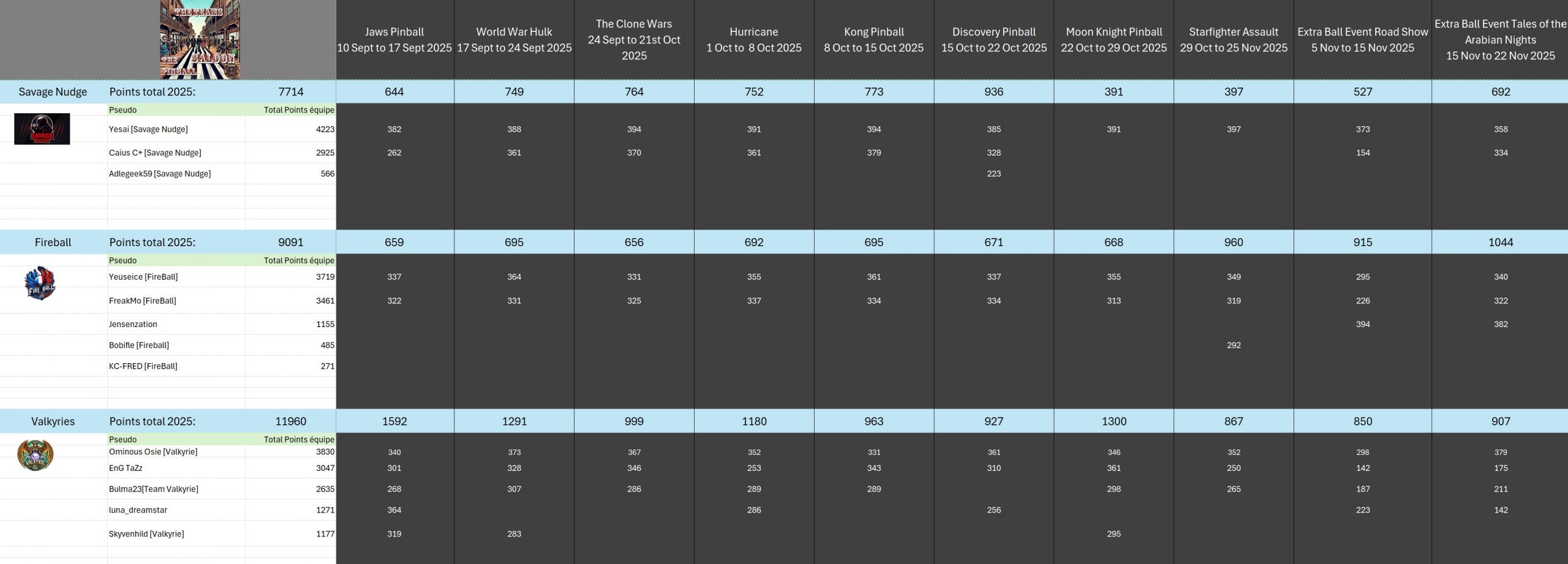Screen dimensions: 1568x564
Task: Click Valkyries points total 11960
Action: 290,421
